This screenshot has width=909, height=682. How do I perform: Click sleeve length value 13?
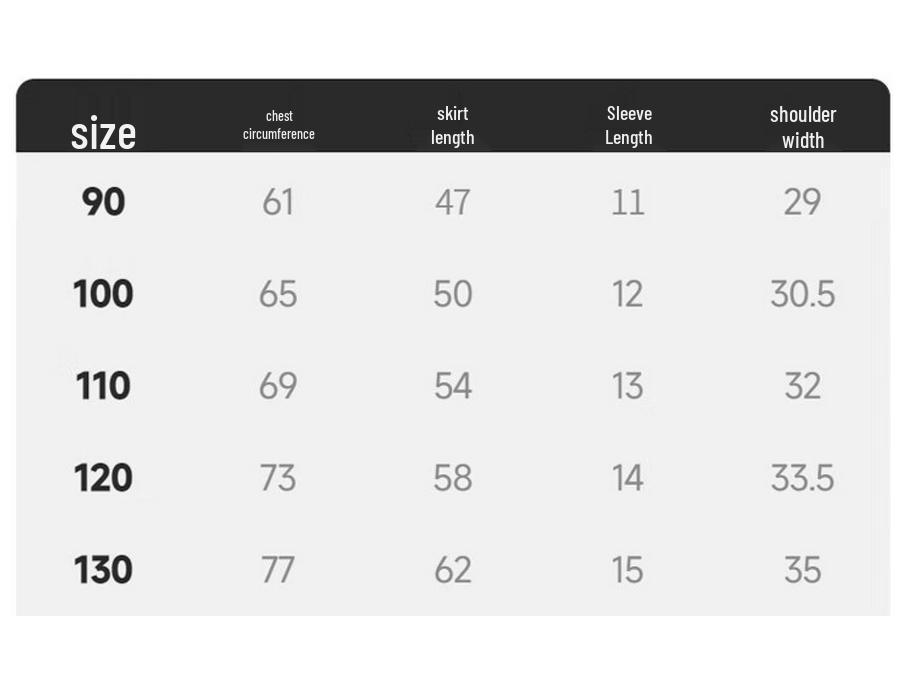(628, 386)
